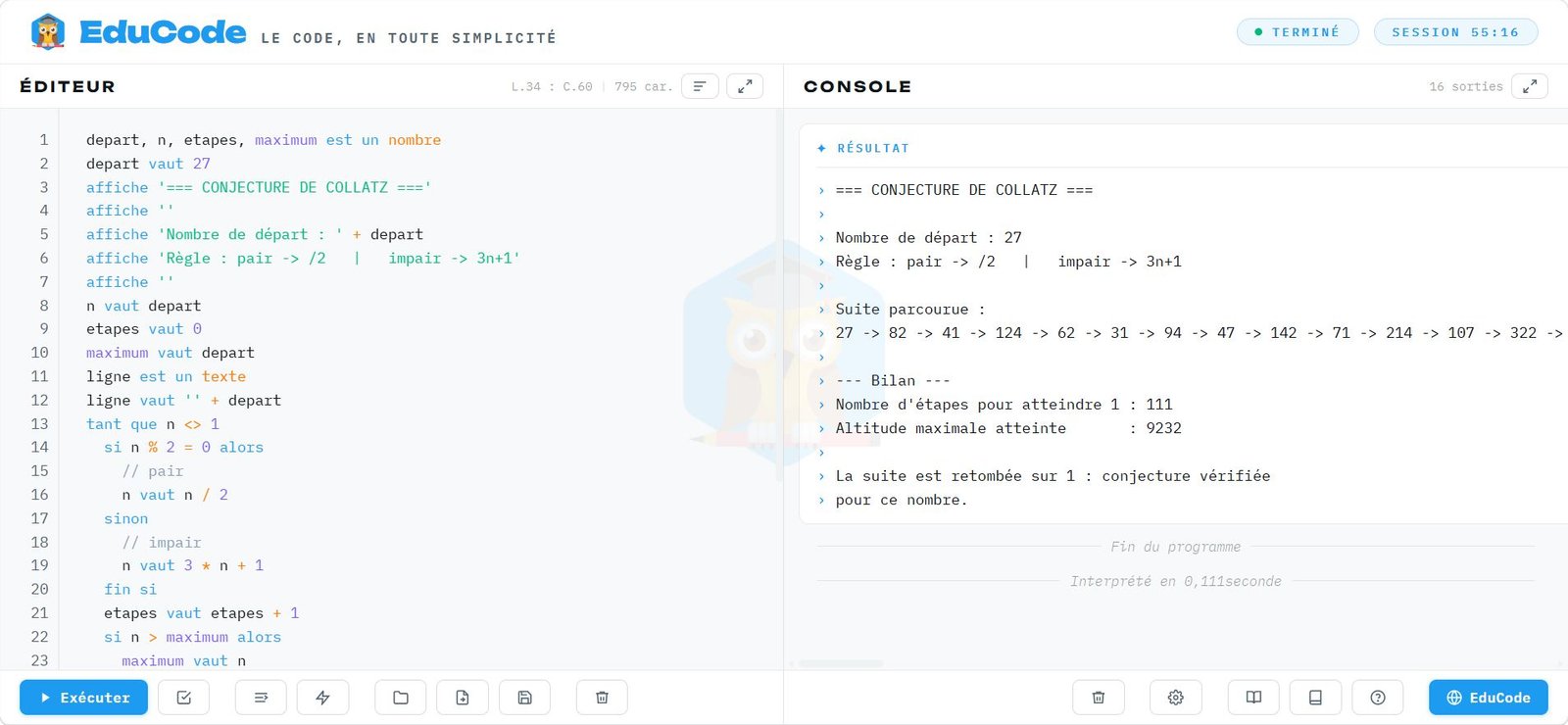Screen dimensions: 1568x725
Task: Open a file with the folder icon
Action: (x=401, y=698)
